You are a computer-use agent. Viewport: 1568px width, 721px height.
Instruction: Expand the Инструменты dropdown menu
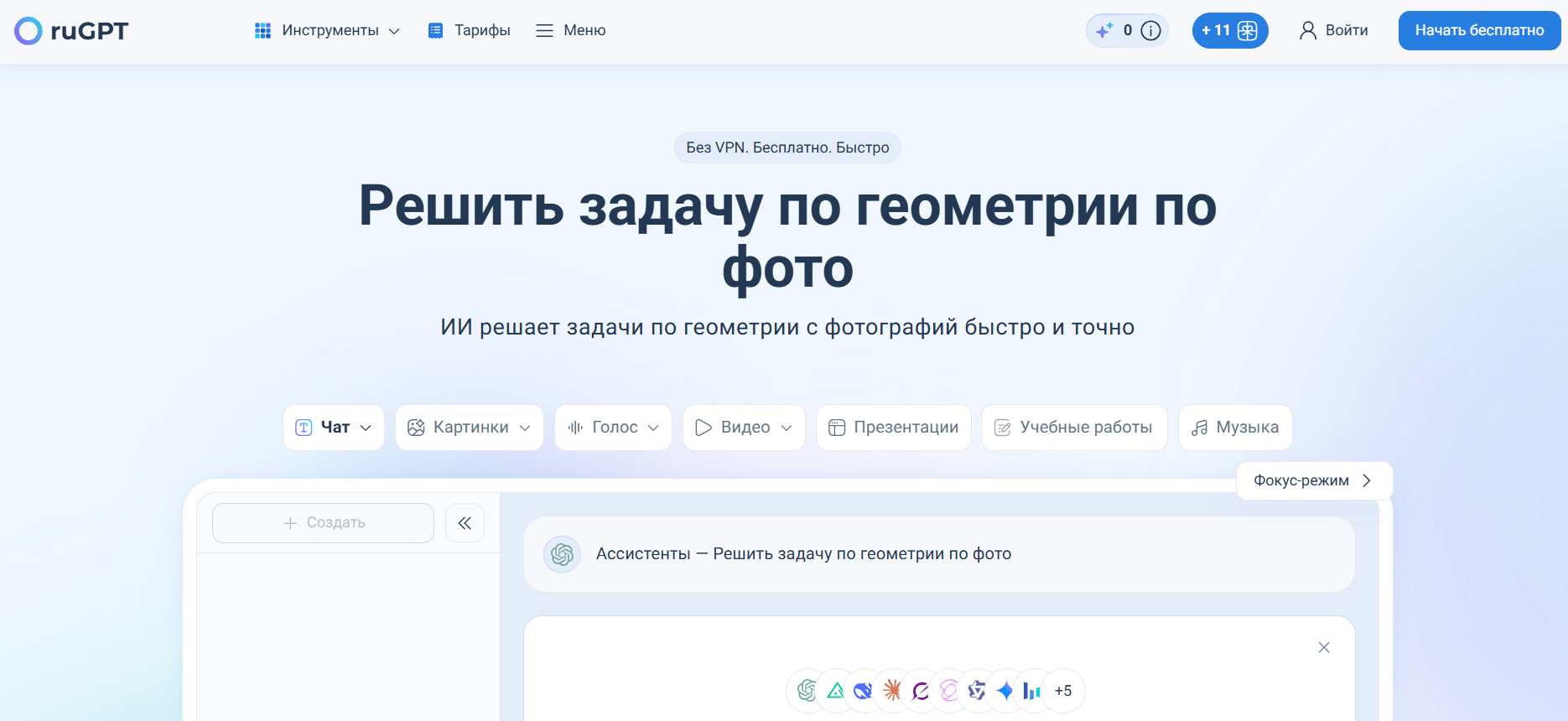click(x=327, y=31)
